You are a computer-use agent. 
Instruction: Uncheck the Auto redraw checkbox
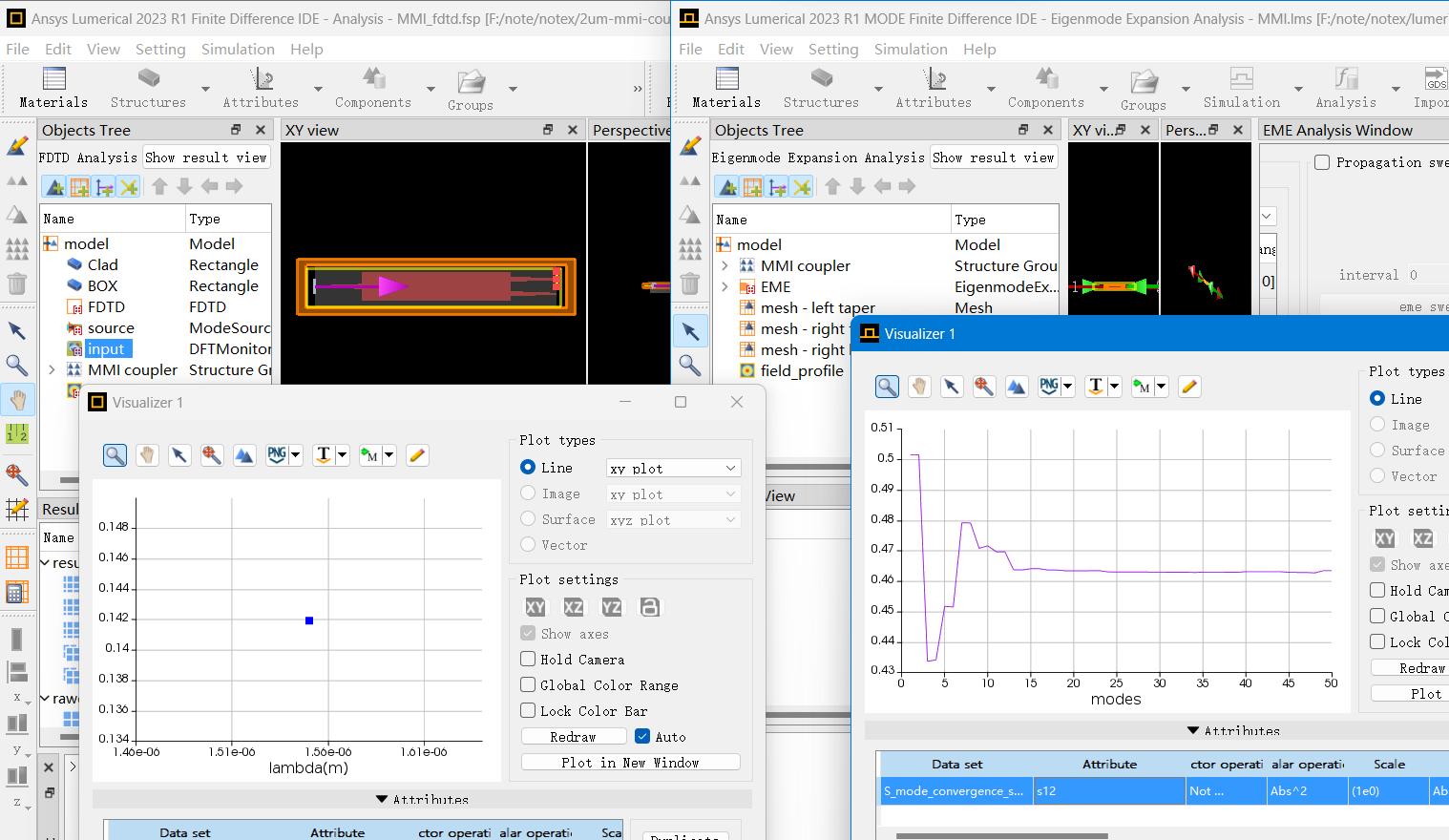pyautogui.click(x=642, y=736)
